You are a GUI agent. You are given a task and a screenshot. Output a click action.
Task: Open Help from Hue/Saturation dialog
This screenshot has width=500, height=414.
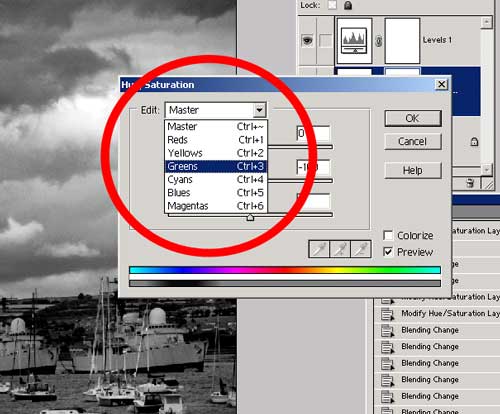tap(413, 170)
